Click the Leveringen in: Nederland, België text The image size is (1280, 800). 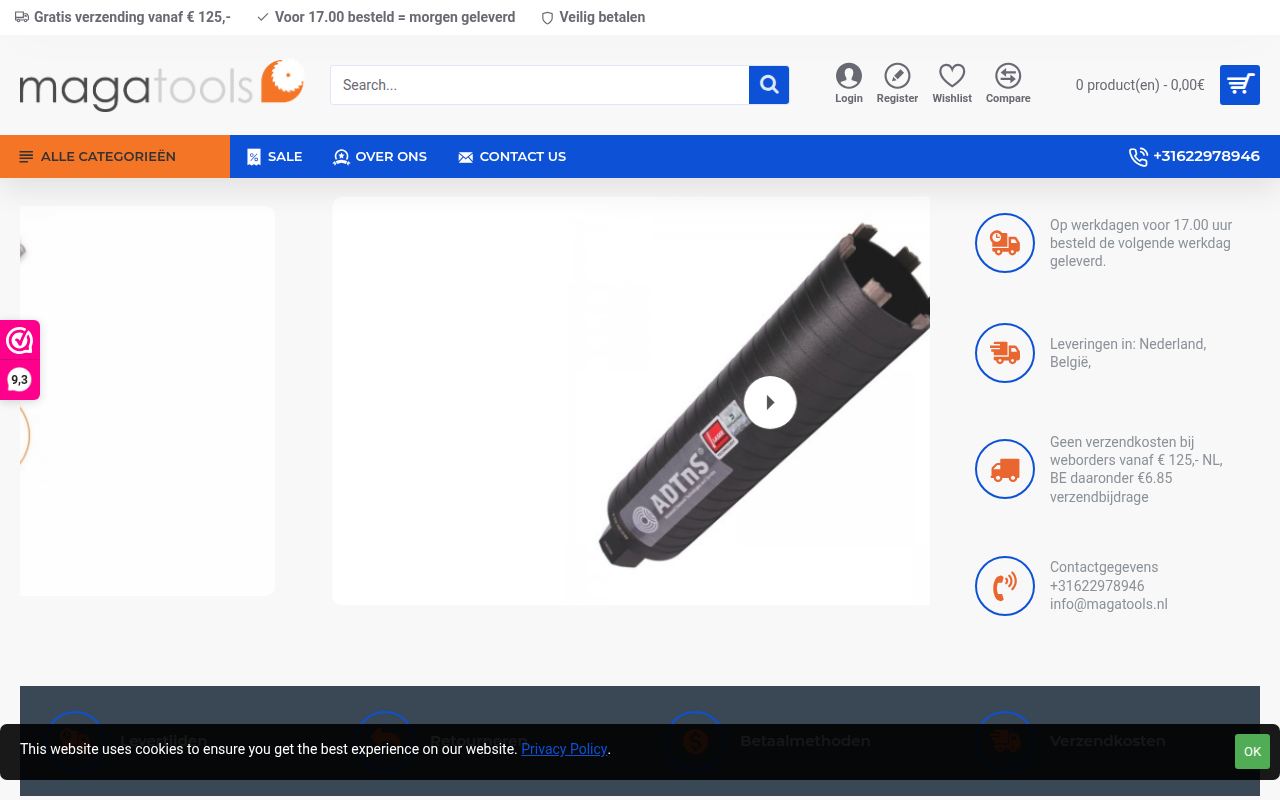tap(1128, 353)
